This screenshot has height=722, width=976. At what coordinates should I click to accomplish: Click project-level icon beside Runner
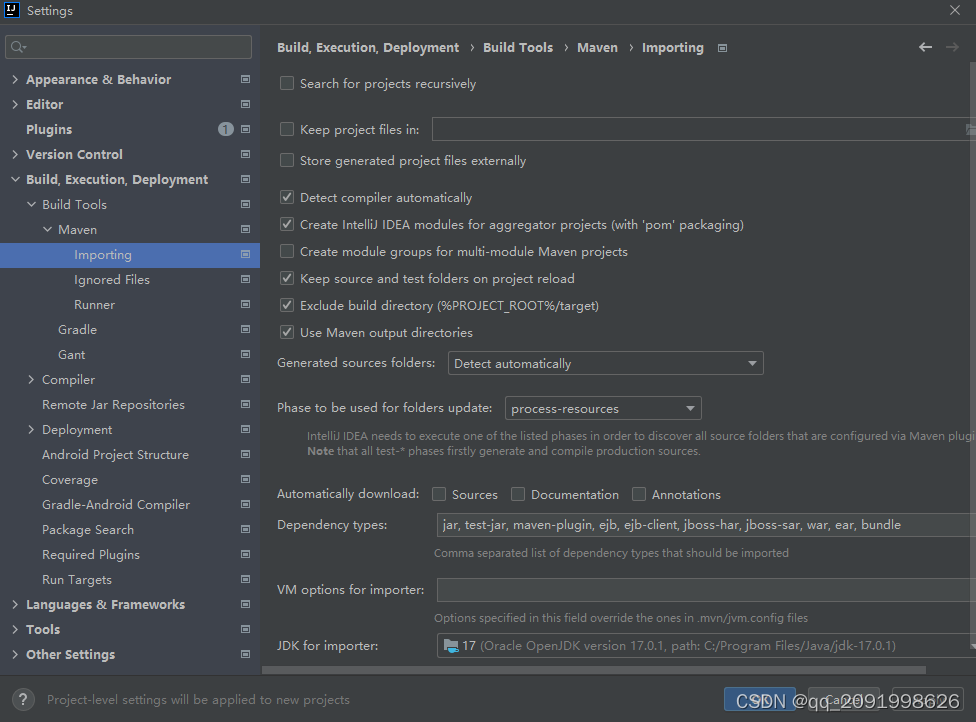tap(245, 304)
